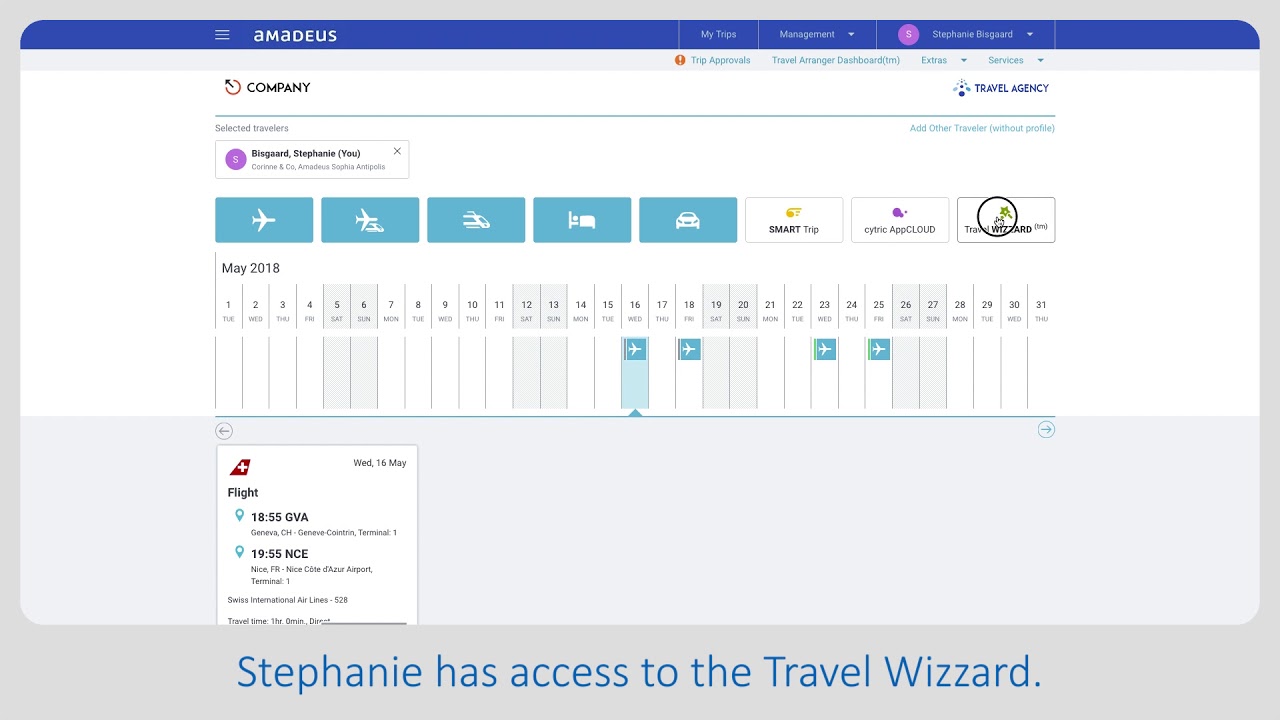Click the Stephanie Bisgaard avatar in header

click(908, 34)
